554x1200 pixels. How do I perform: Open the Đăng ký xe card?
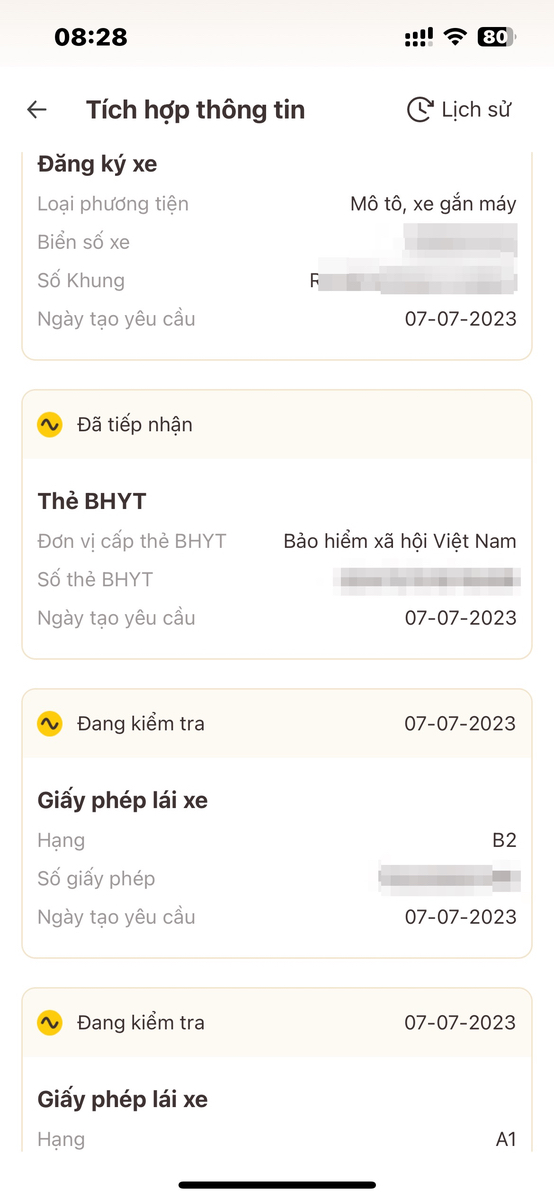pyautogui.click(x=277, y=254)
